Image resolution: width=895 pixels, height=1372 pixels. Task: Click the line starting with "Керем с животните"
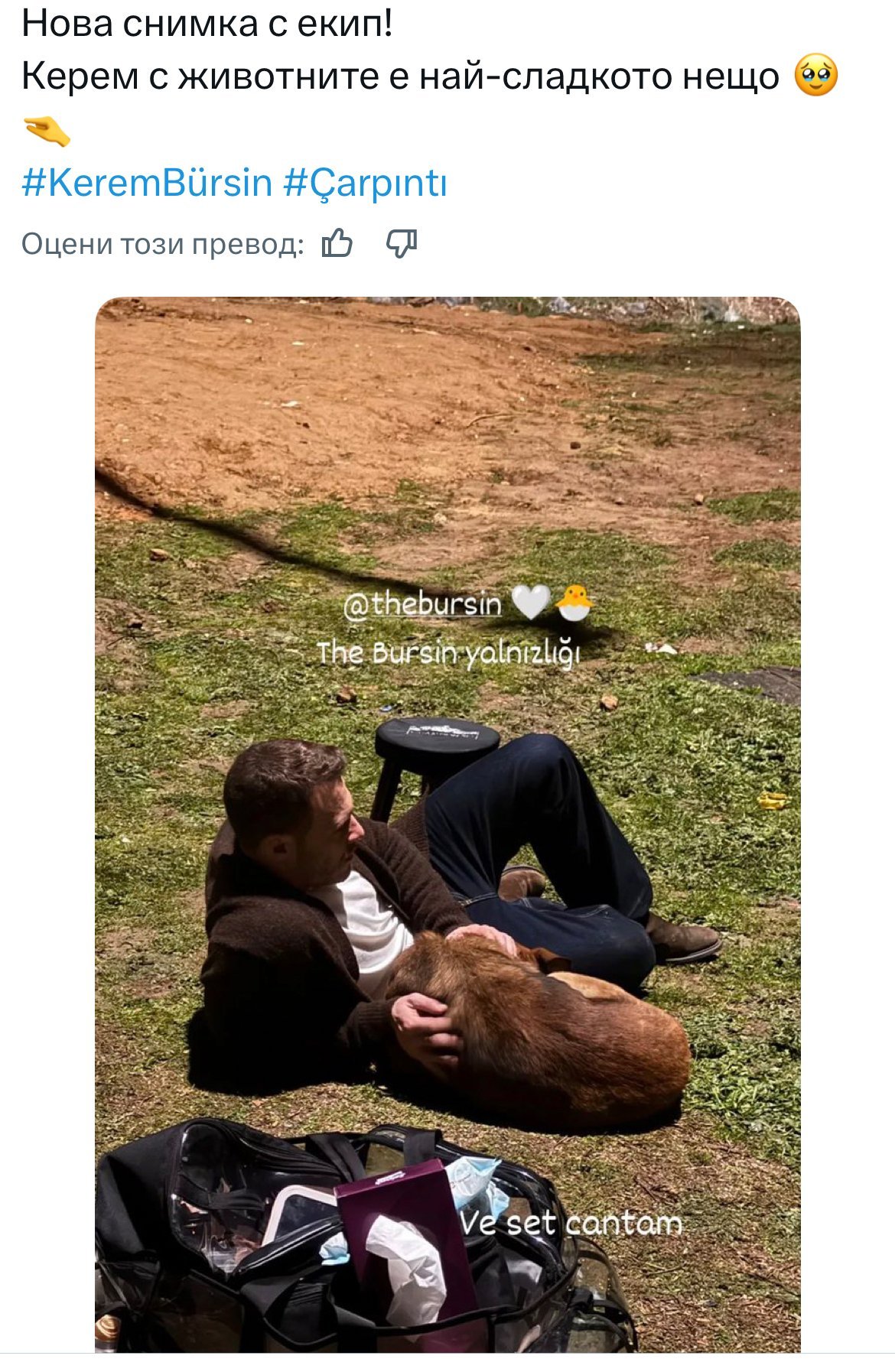click(x=399, y=76)
